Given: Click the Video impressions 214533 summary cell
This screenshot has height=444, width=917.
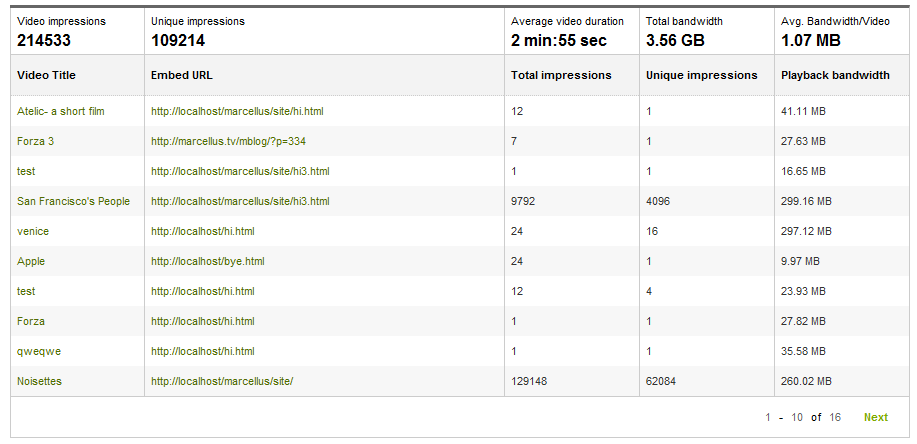Looking at the screenshot, I should 61,31.
